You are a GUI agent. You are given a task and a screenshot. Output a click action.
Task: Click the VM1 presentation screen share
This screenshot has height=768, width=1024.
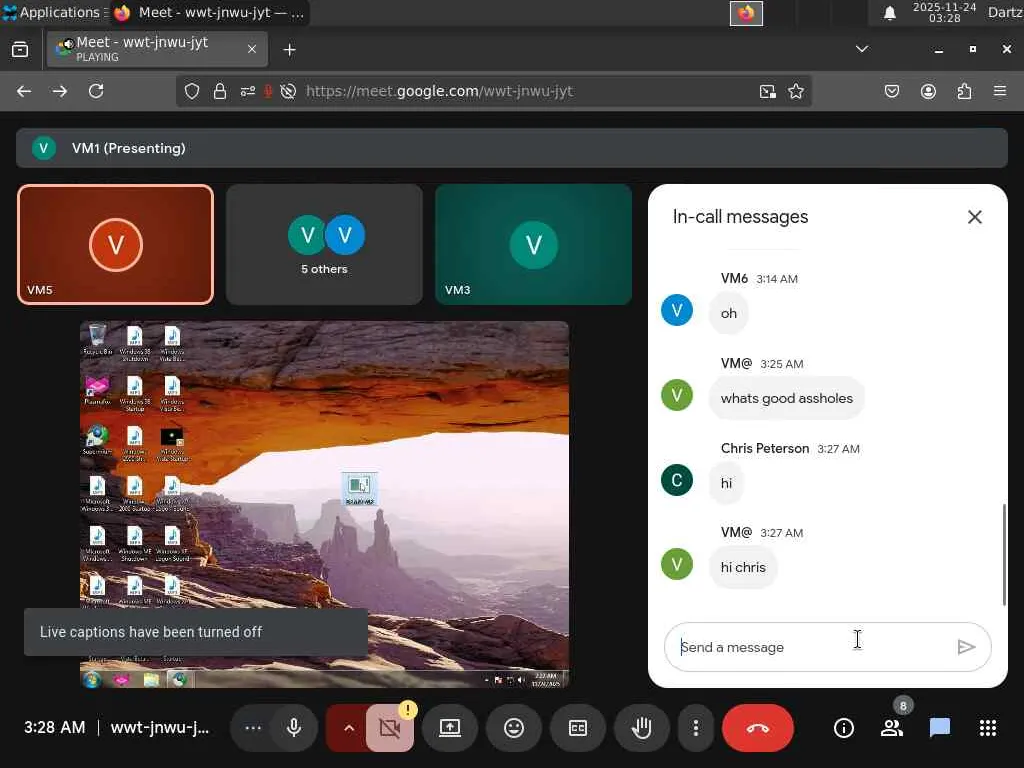pos(325,504)
